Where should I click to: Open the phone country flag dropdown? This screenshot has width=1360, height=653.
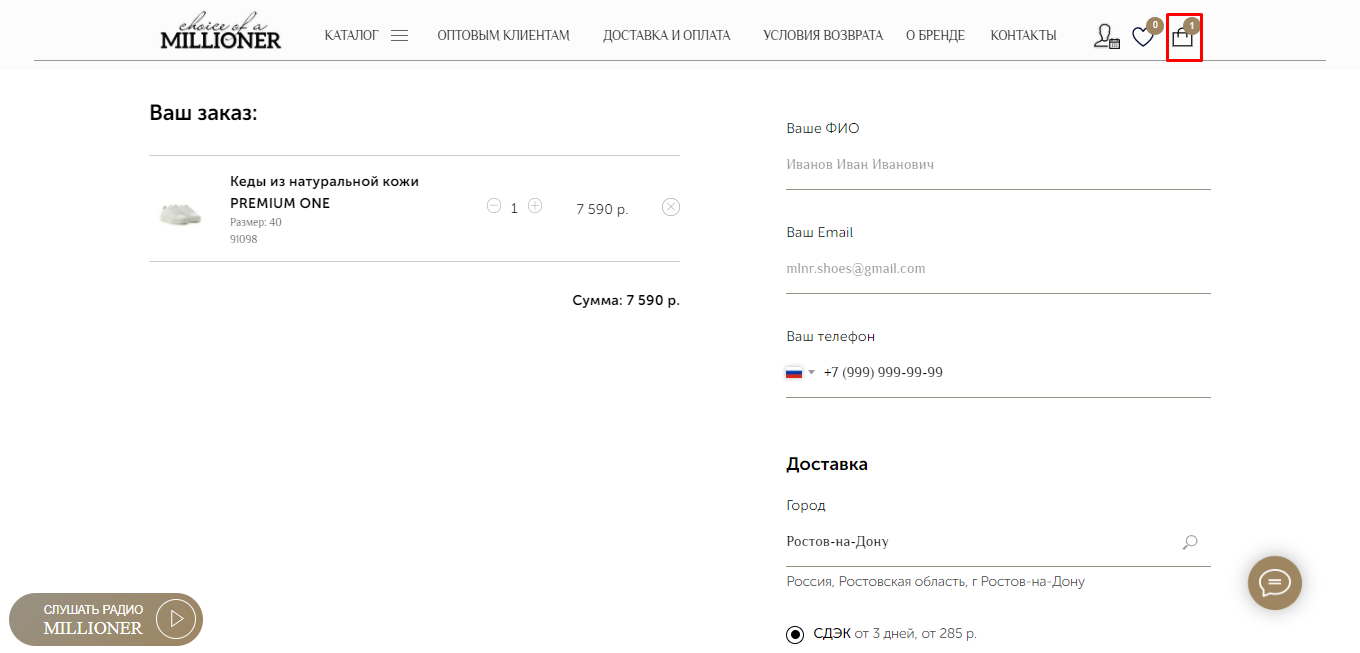coord(800,373)
